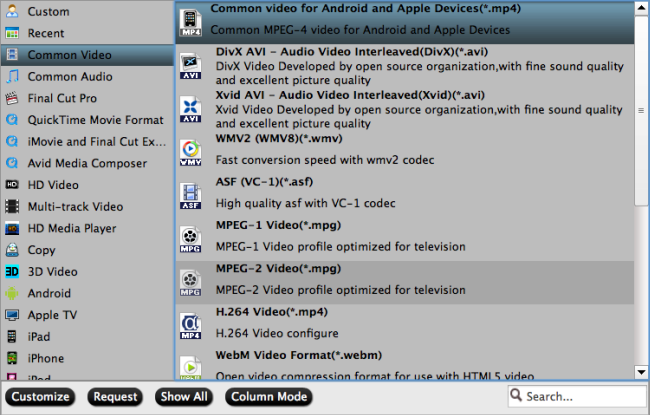Open the Recent category

pos(87,33)
